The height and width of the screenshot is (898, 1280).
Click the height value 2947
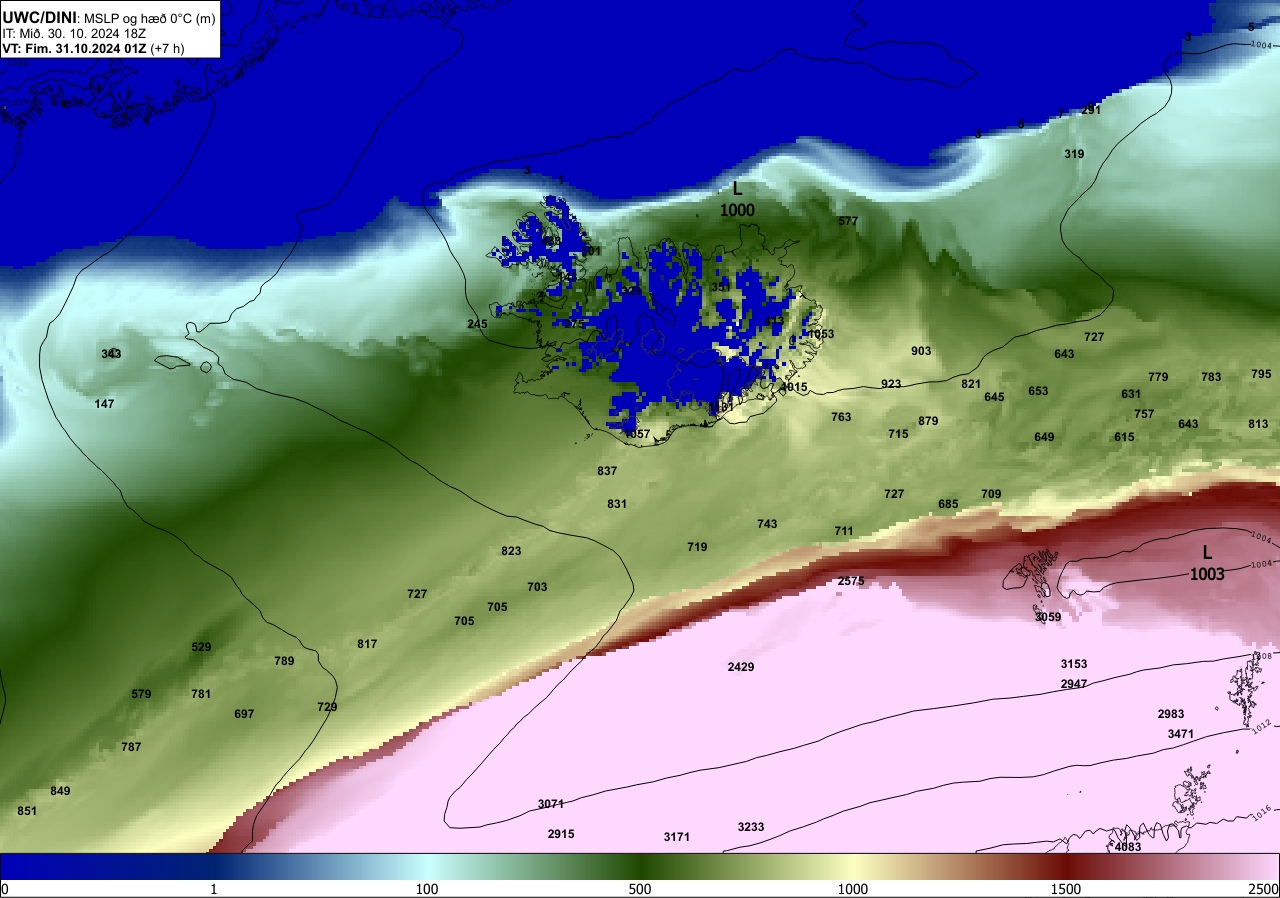[1074, 684]
